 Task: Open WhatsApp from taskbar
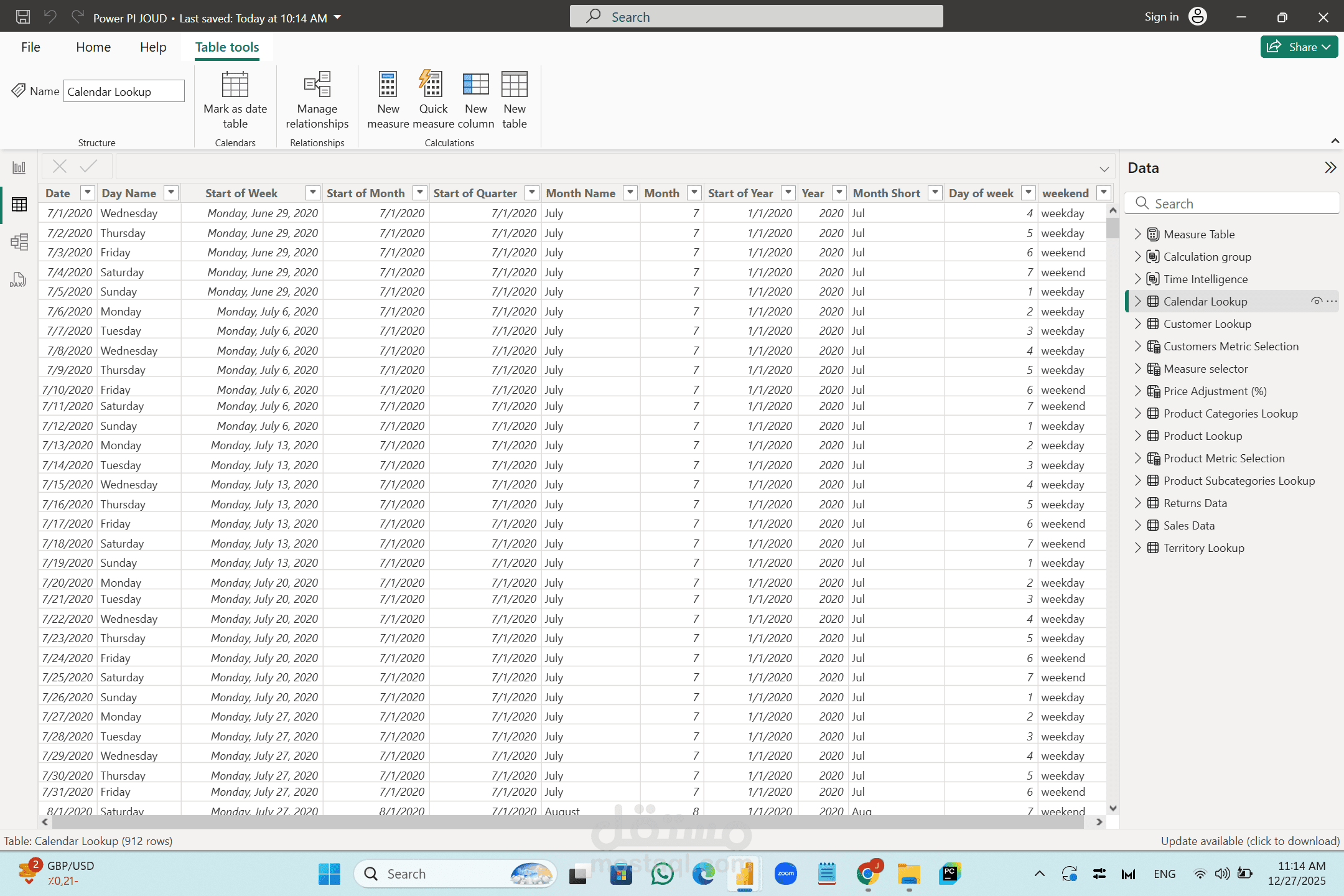(662, 874)
